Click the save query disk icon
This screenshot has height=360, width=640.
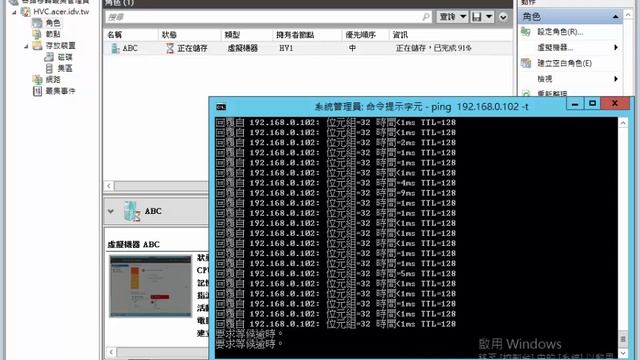pyautogui.click(x=476, y=17)
